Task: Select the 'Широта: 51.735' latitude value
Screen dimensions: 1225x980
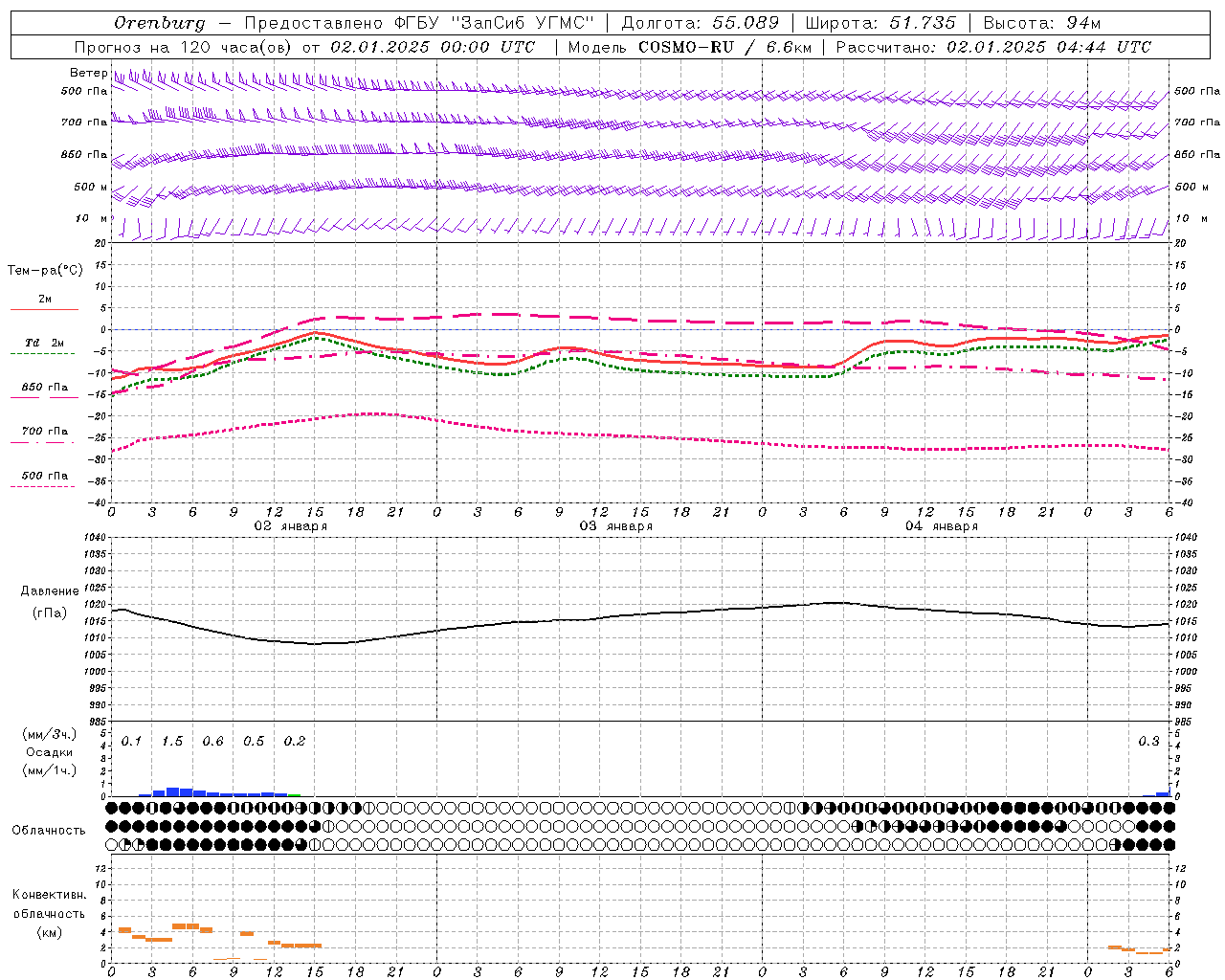Action: point(880,23)
